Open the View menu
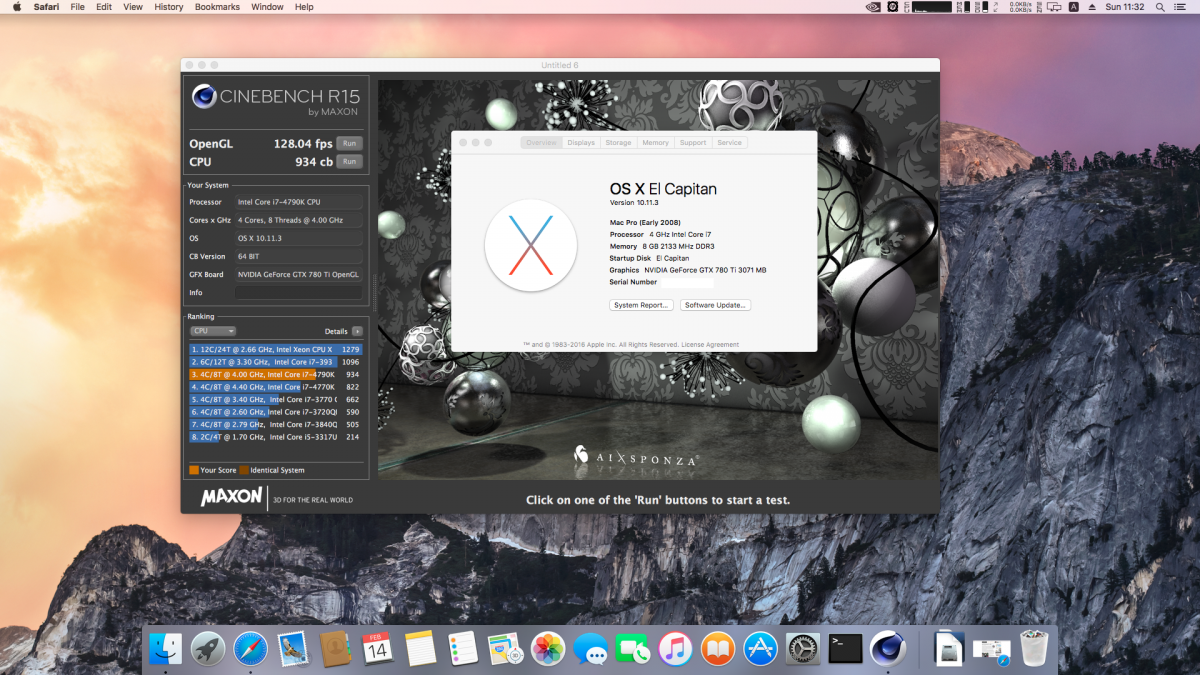The width and height of the screenshot is (1200, 675). tap(133, 6)
